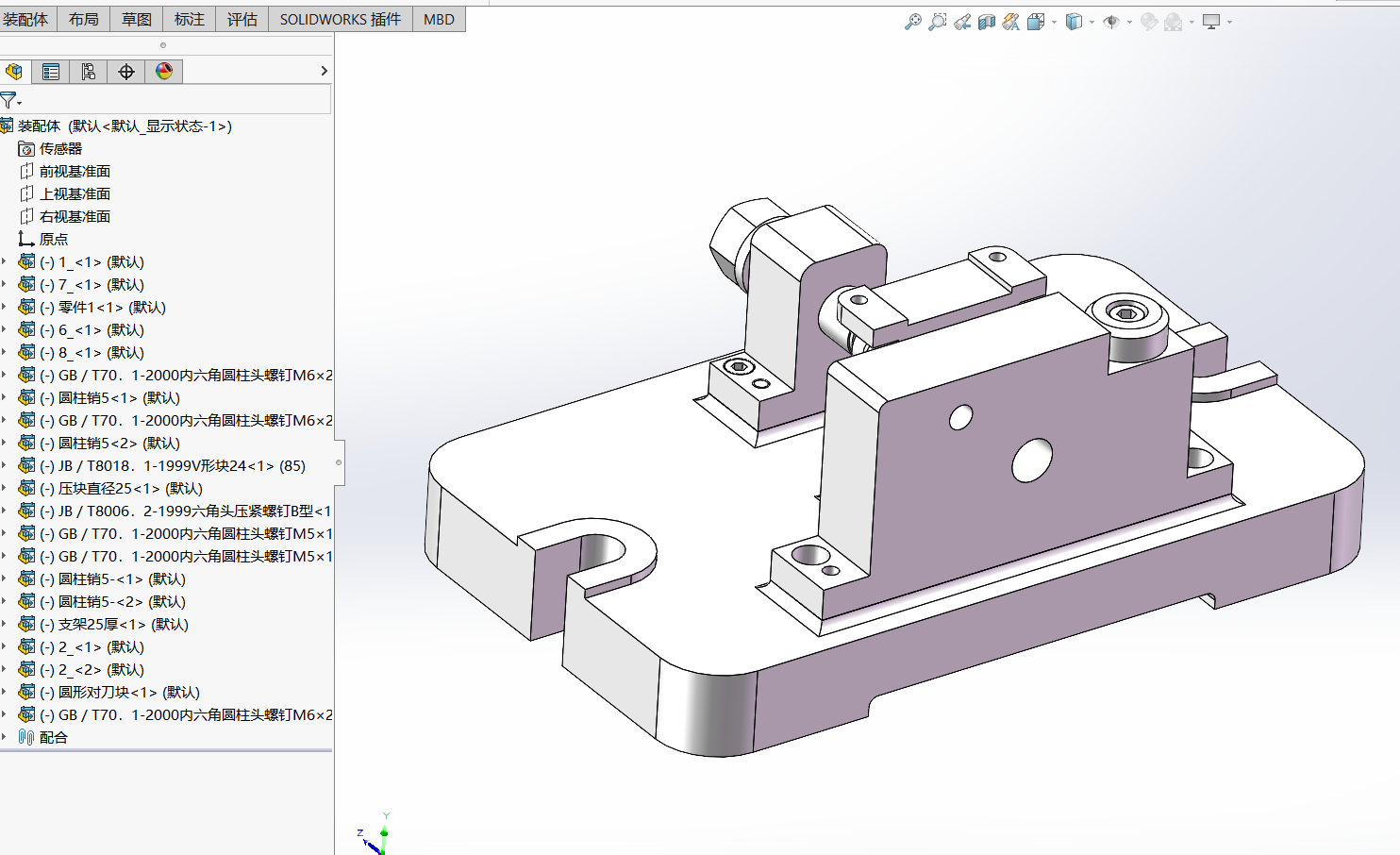Image resolution: width=1400 pixels, height=855 pixels.
Task: Expand the panel tabs with right chevron
Action: pos(324,71)
